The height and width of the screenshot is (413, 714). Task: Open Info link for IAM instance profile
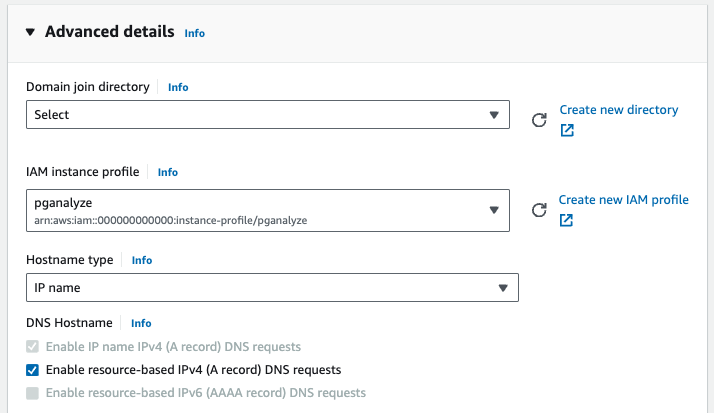(167, 172)
